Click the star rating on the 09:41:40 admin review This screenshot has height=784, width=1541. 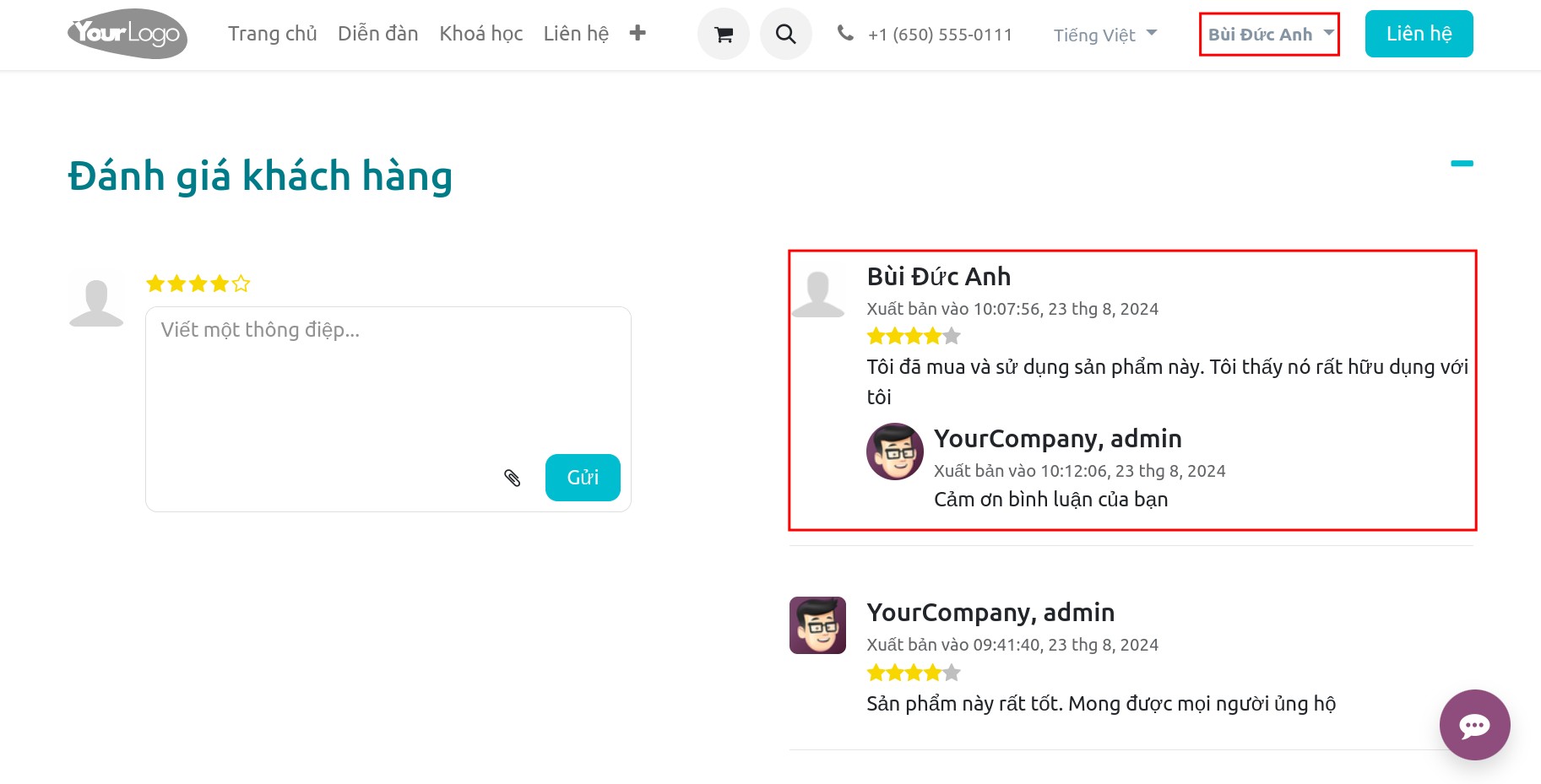[x=914, y=673]
